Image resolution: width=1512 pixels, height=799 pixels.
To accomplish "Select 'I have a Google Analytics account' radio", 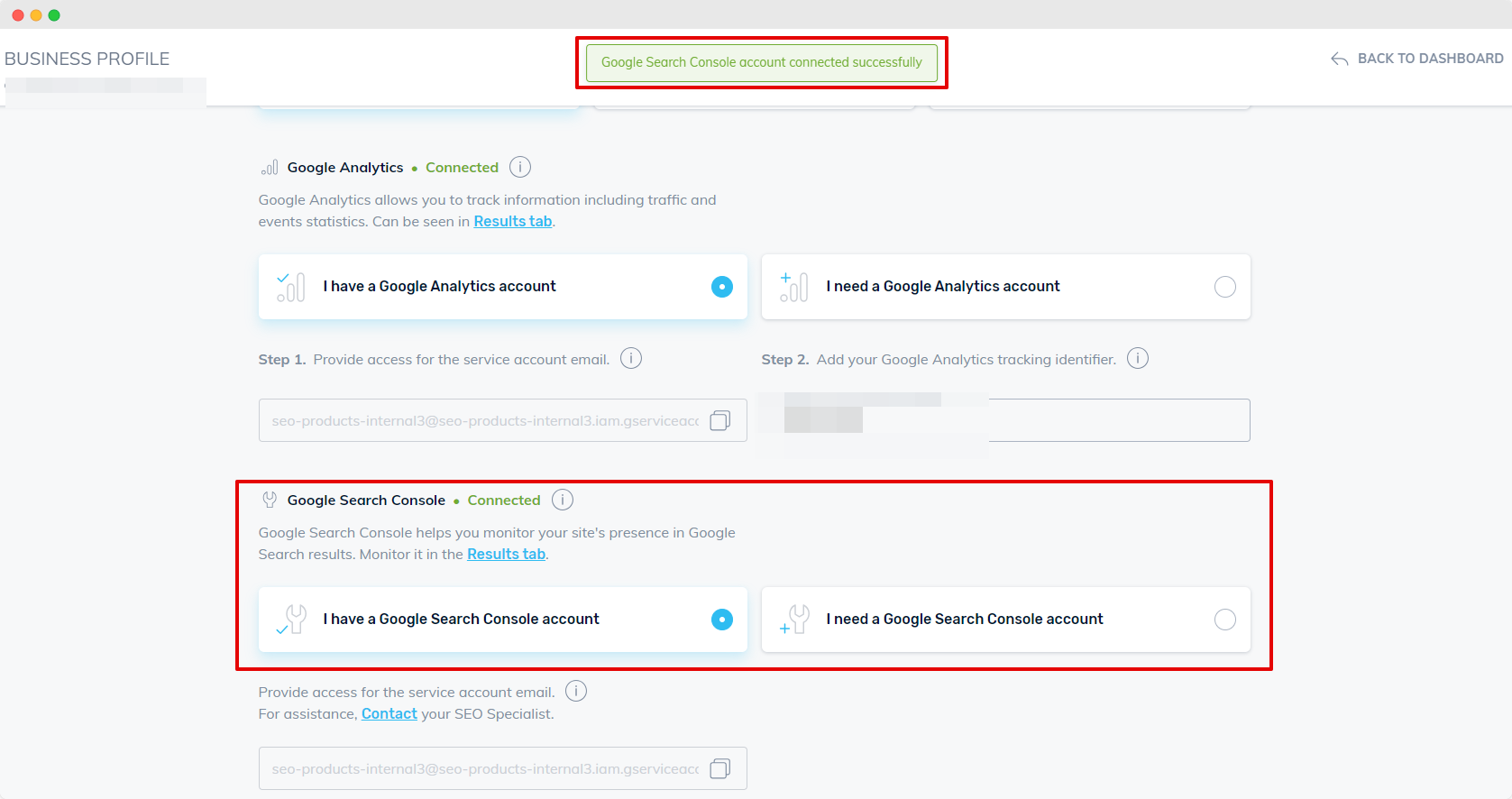I will [x=722, y=287].
